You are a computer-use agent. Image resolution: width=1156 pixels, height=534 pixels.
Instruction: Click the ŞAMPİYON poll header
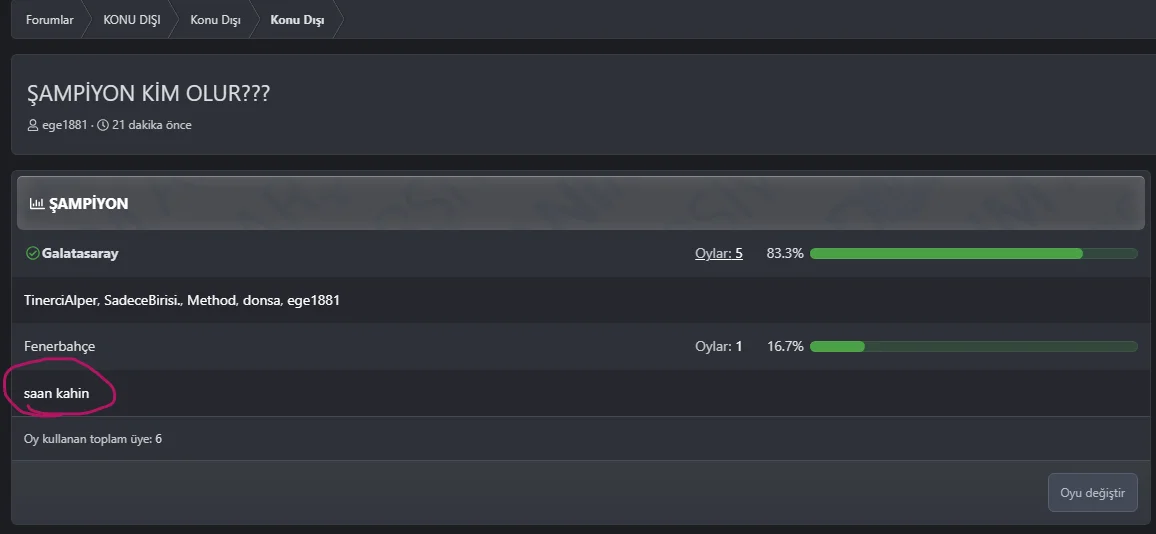(x=88, y=204)
